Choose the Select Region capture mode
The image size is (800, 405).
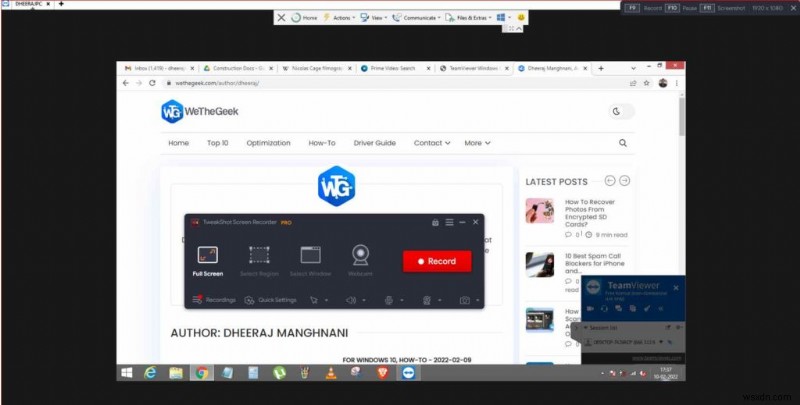[259, 259]
